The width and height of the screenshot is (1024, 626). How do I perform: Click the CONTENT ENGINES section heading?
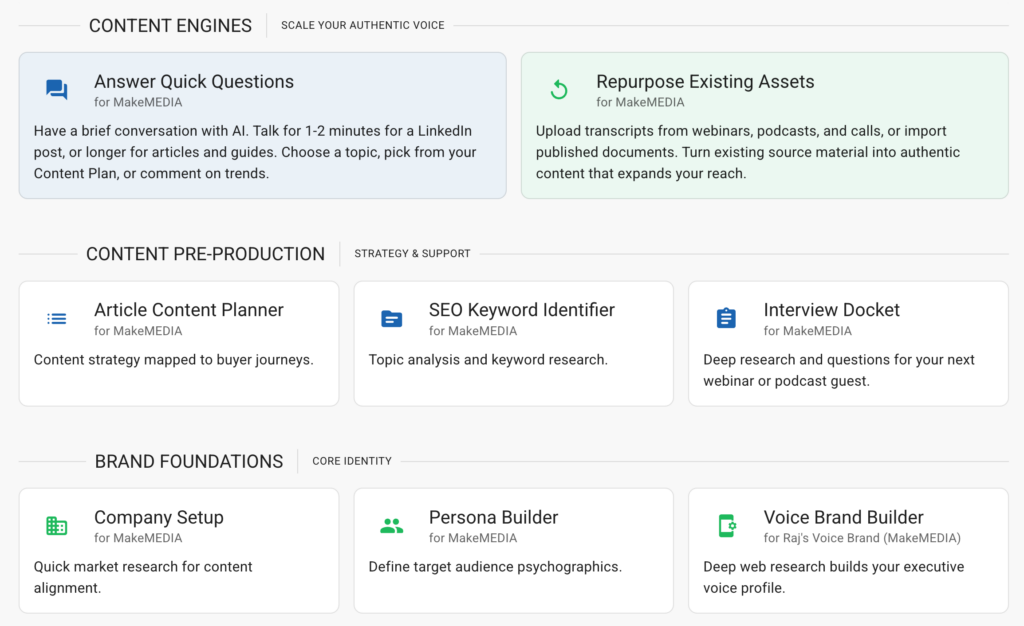170,25
